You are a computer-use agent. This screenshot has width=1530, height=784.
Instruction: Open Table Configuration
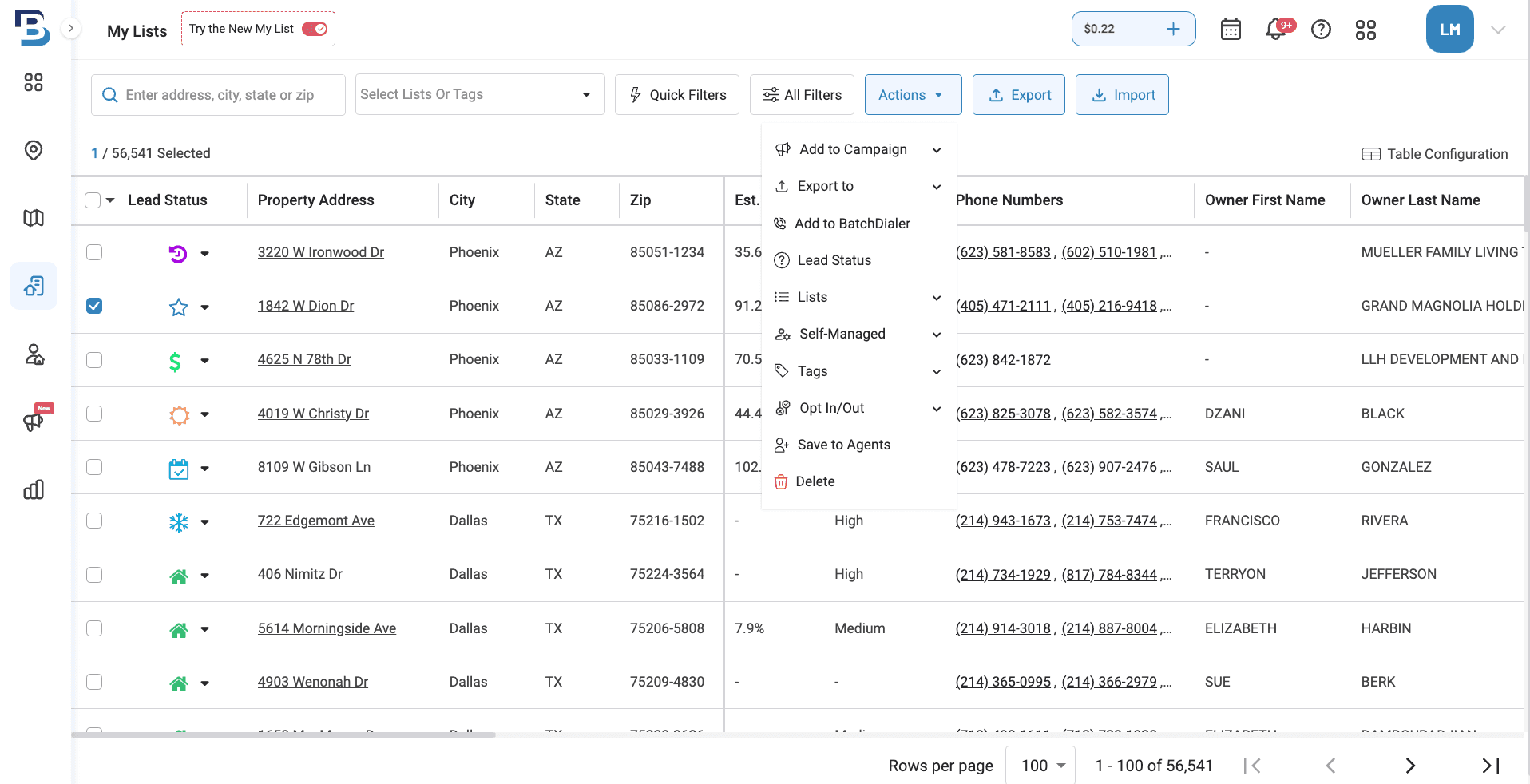[x=1435, y=154]
